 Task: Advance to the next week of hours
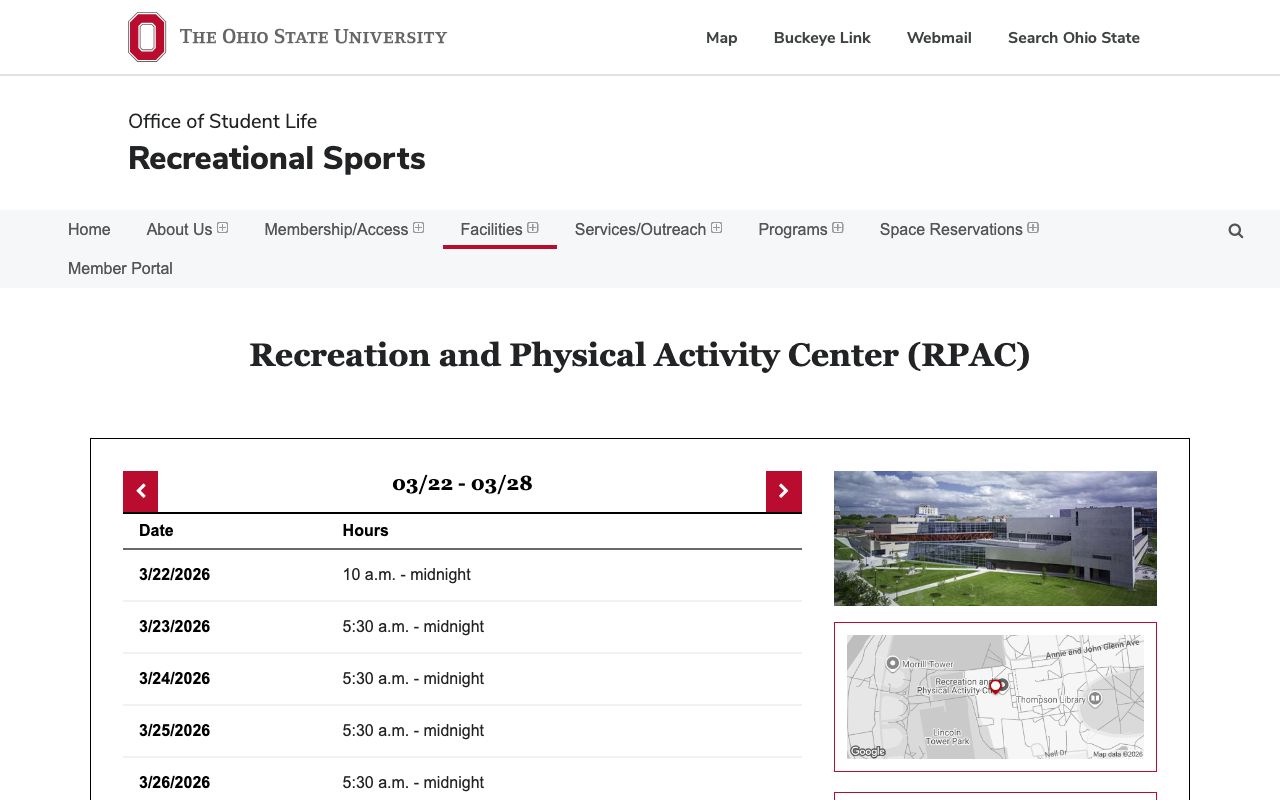[784, 491]
